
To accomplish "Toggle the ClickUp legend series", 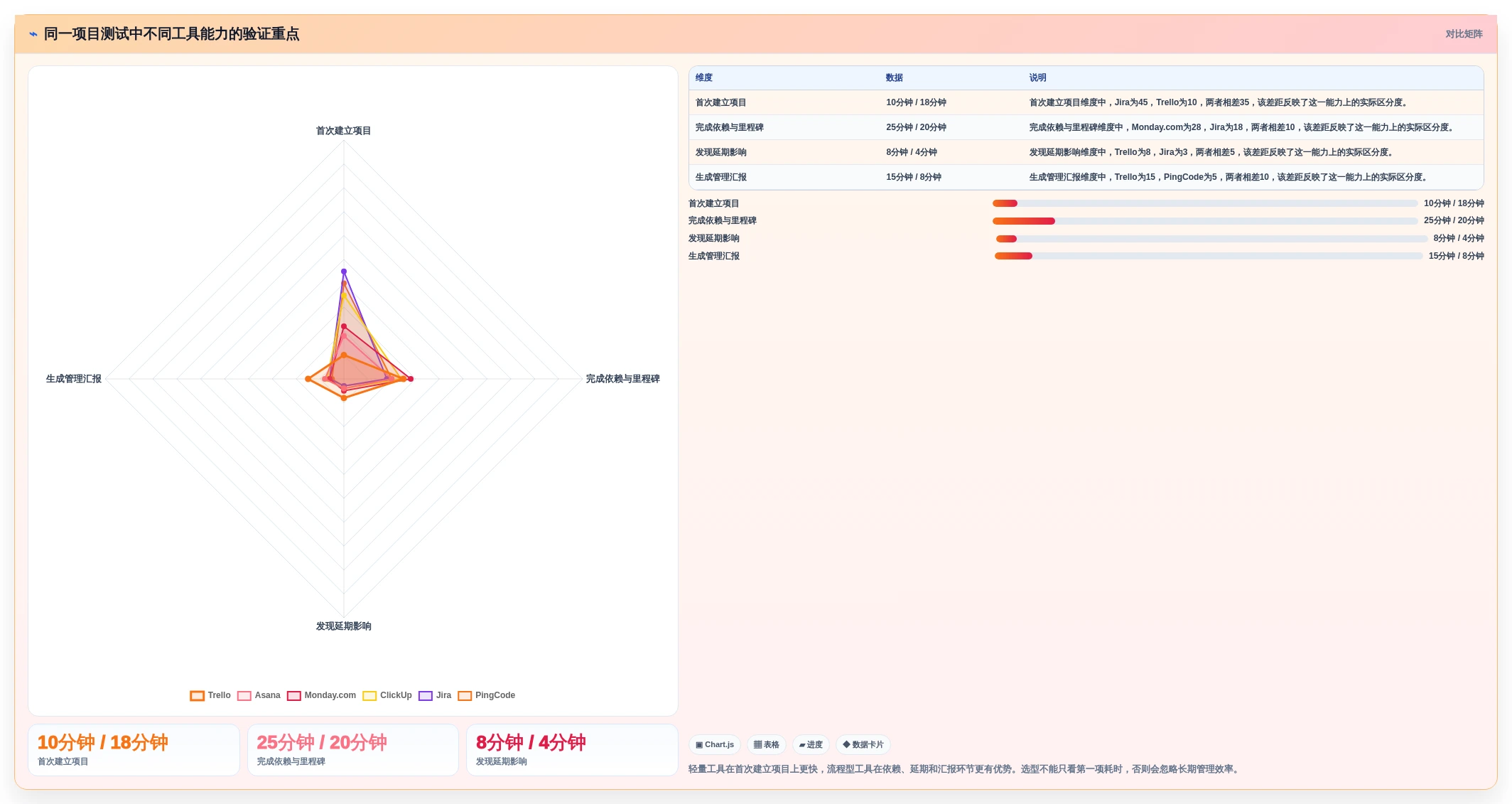I will coord(387,695).
